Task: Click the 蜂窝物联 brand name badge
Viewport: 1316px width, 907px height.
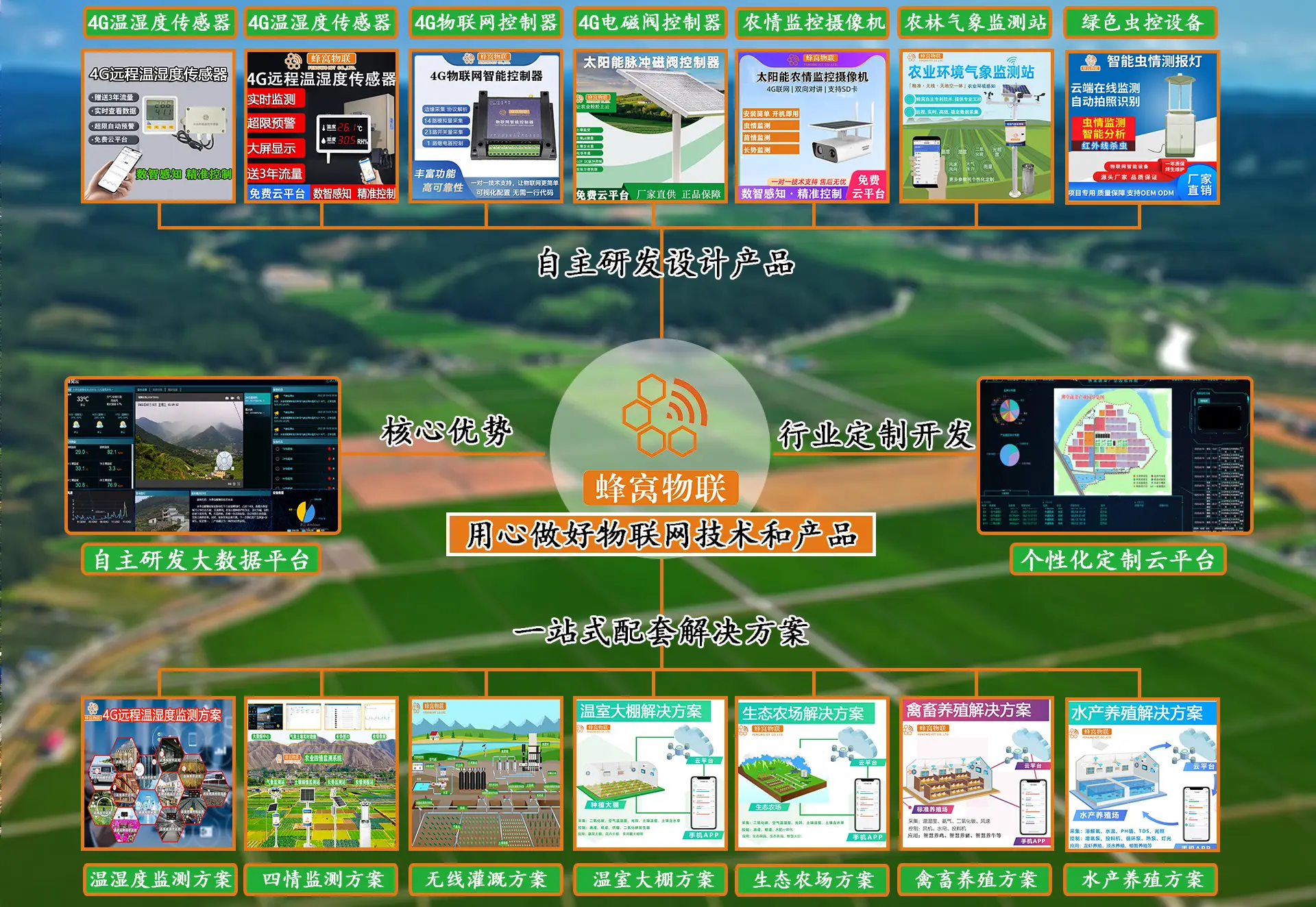Action: 661,488
